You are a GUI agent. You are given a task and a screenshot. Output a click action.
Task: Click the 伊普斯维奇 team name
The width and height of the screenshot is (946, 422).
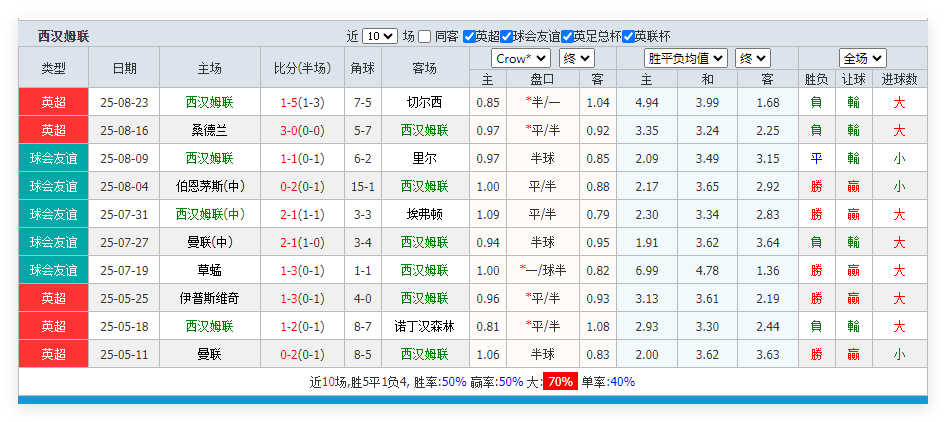click(209, 298)
